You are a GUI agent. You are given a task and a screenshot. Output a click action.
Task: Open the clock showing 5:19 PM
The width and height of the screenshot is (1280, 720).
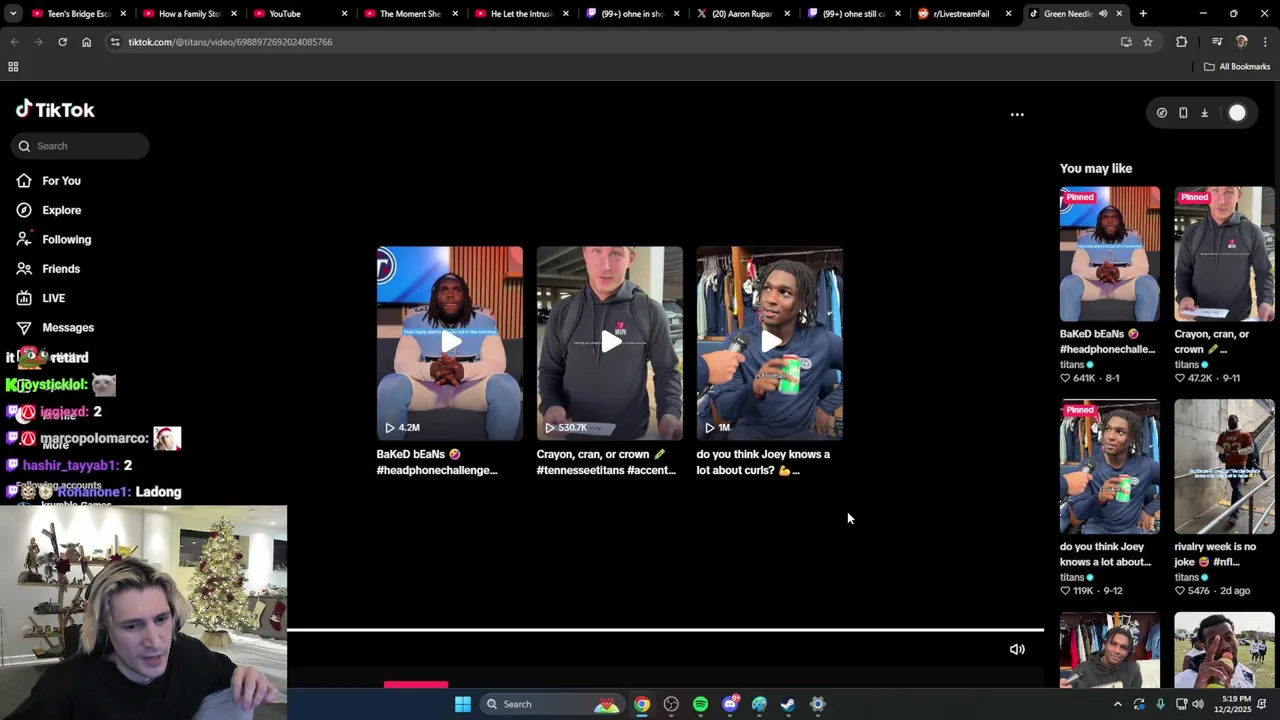coord(1236,704)
